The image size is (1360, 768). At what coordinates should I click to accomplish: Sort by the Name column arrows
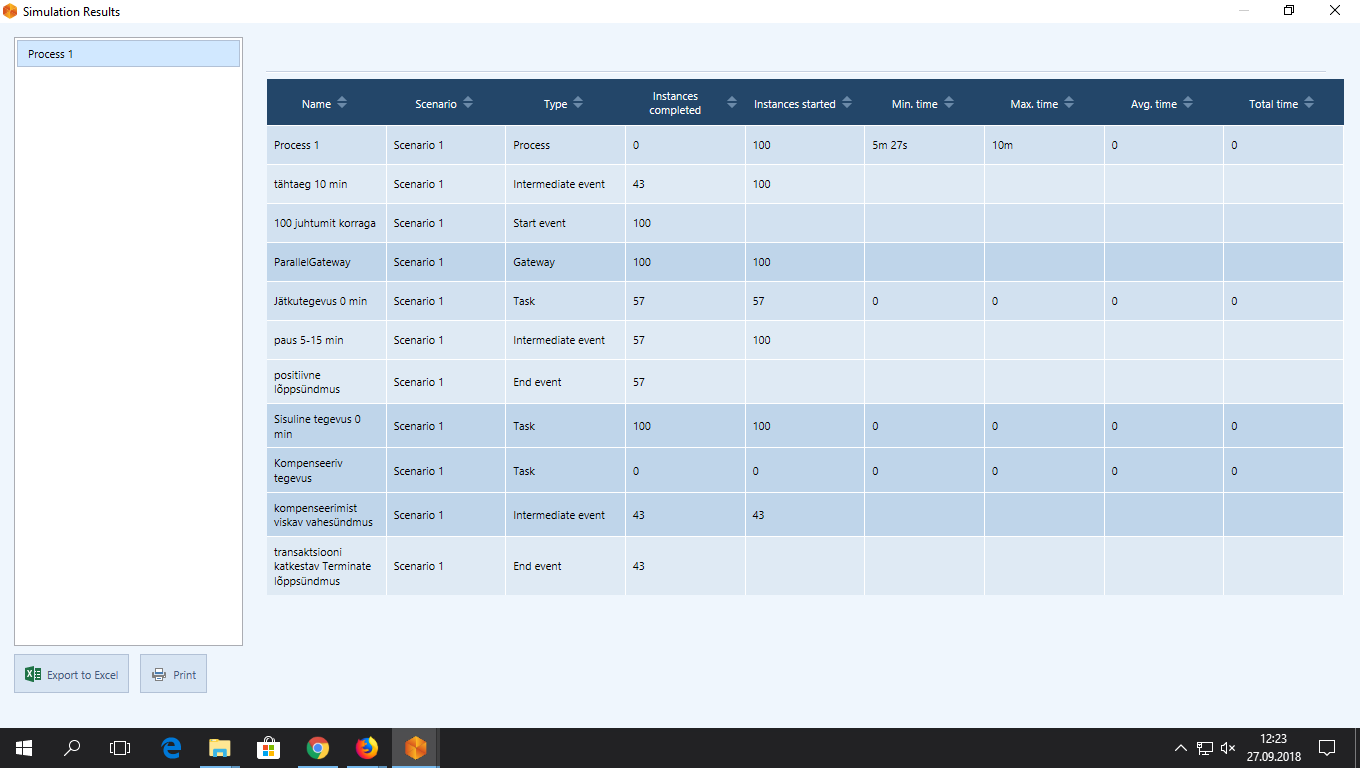[x=342, y=103]
